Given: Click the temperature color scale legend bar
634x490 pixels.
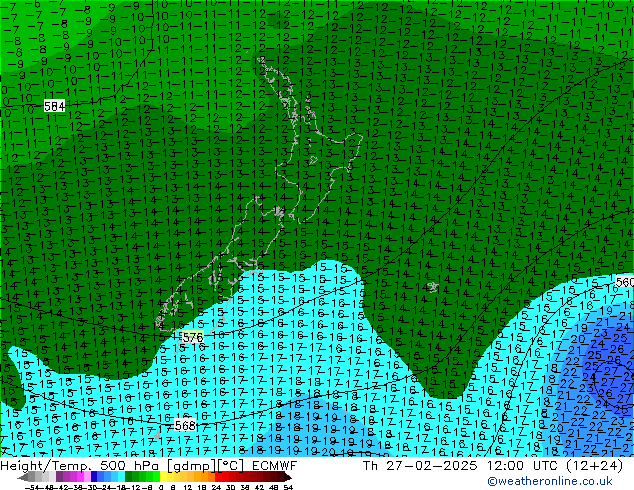Looking at the screenshot, I should click(x=155, y=477).
